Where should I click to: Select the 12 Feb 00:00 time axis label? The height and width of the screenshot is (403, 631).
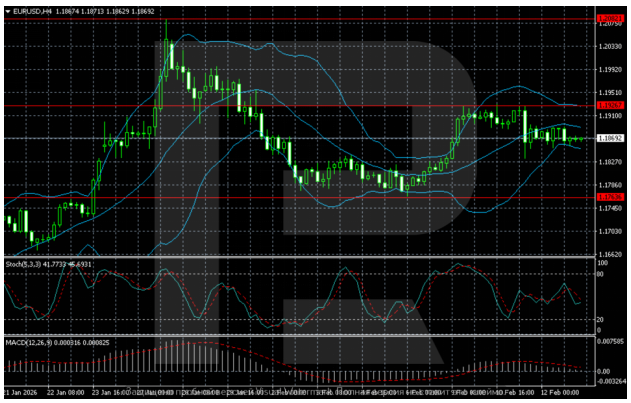(x=560, y=392)
